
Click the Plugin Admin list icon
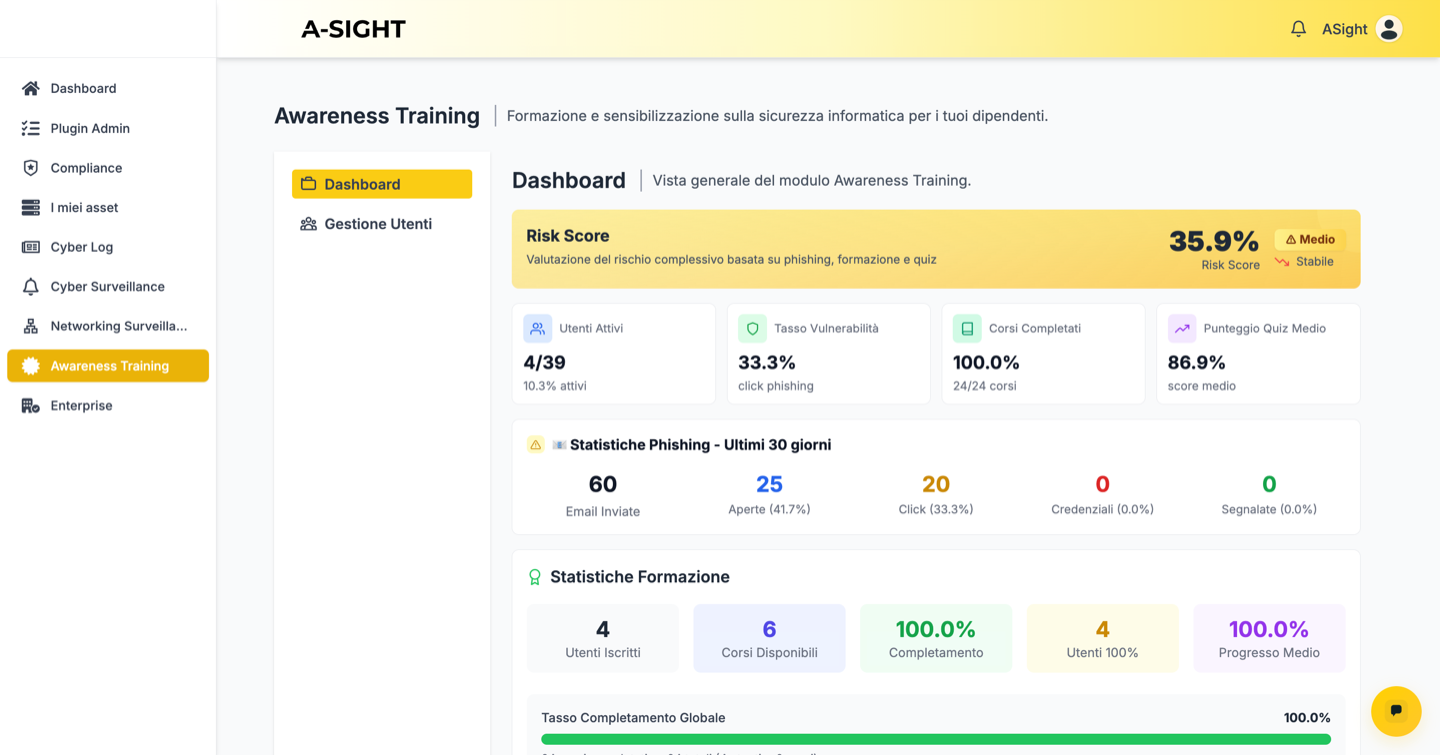click(30, 128)
